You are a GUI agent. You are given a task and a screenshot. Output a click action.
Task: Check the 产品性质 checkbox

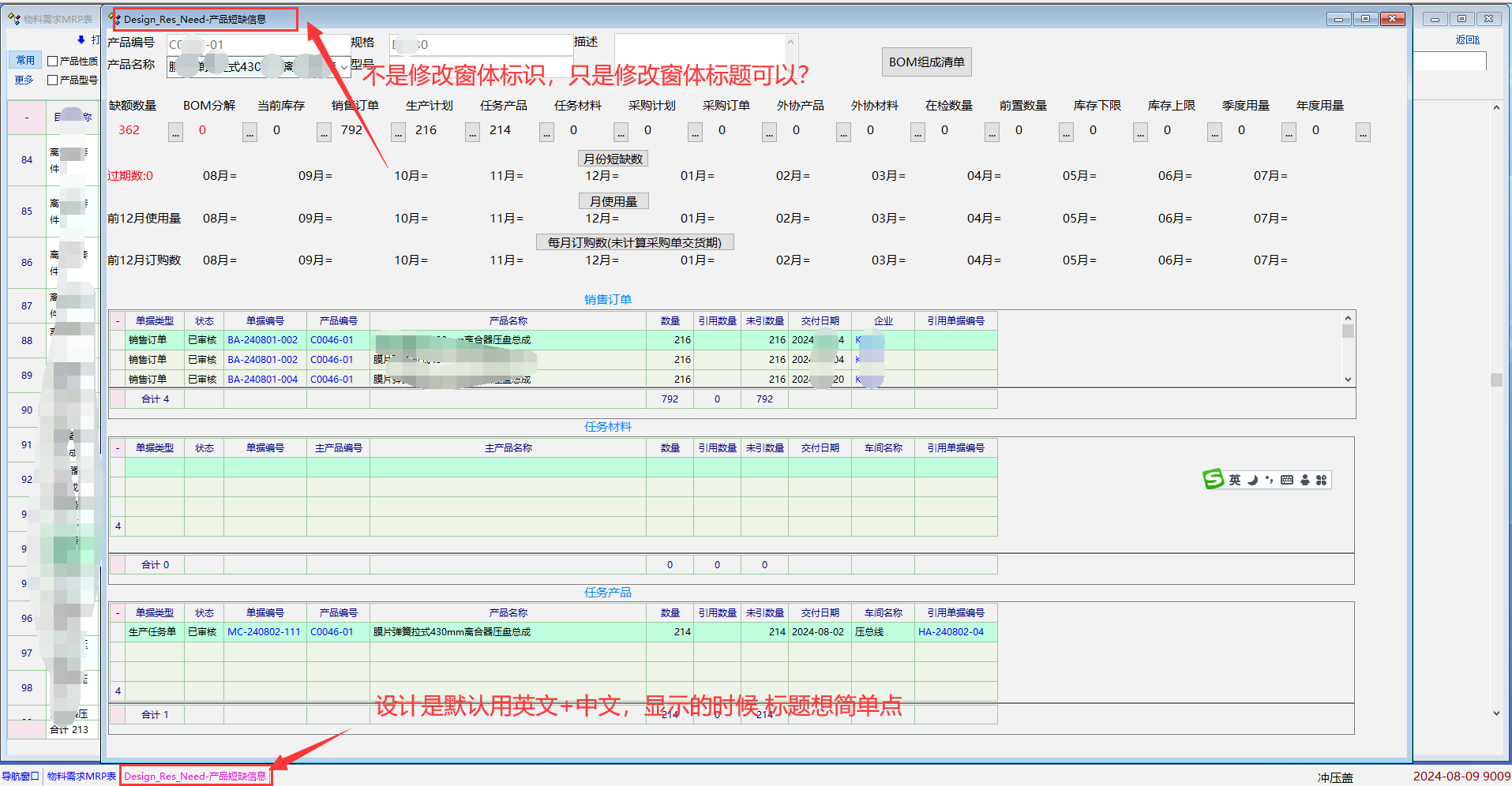point(53,61)
